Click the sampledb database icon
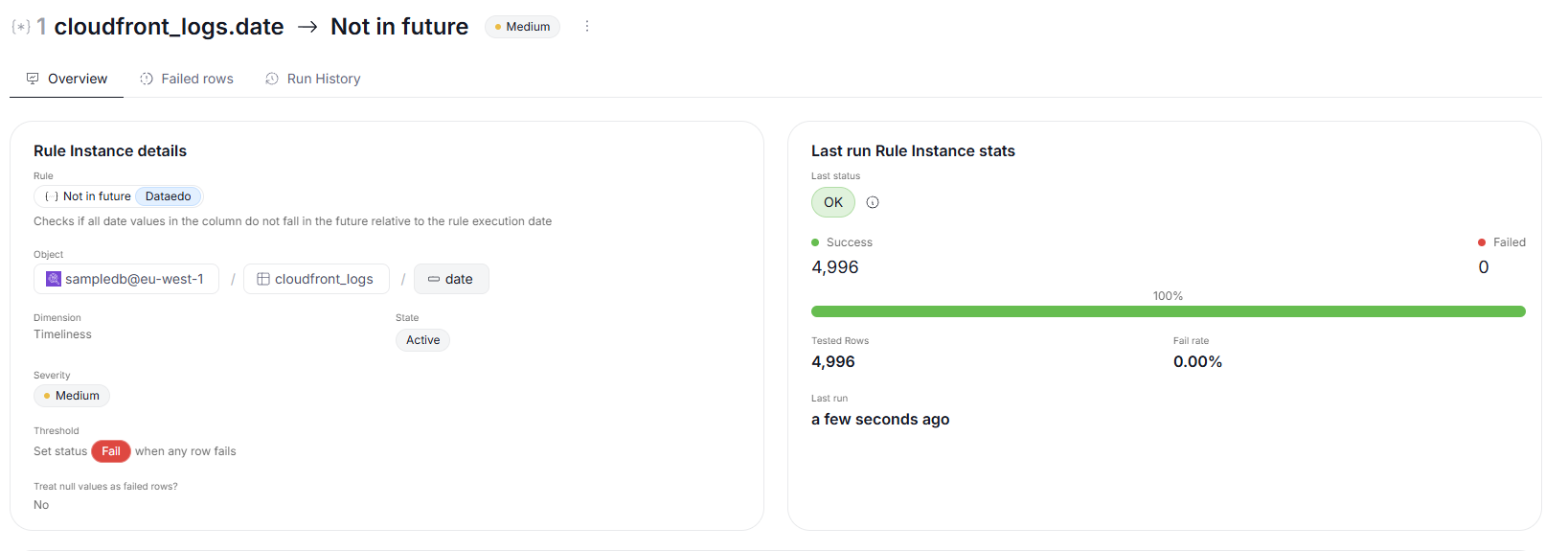Viewport: 1568px width, 551px height. pyautogui.click(x=54, y=279)
